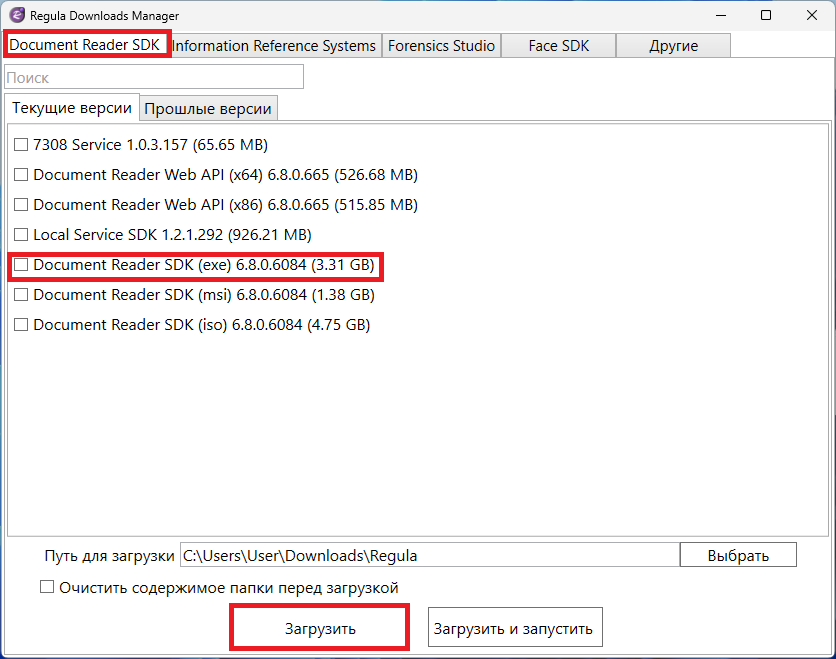836x659 pixels.
Task: Minimize the Regula Downloads Manager window
Action: tap(721, 15)
